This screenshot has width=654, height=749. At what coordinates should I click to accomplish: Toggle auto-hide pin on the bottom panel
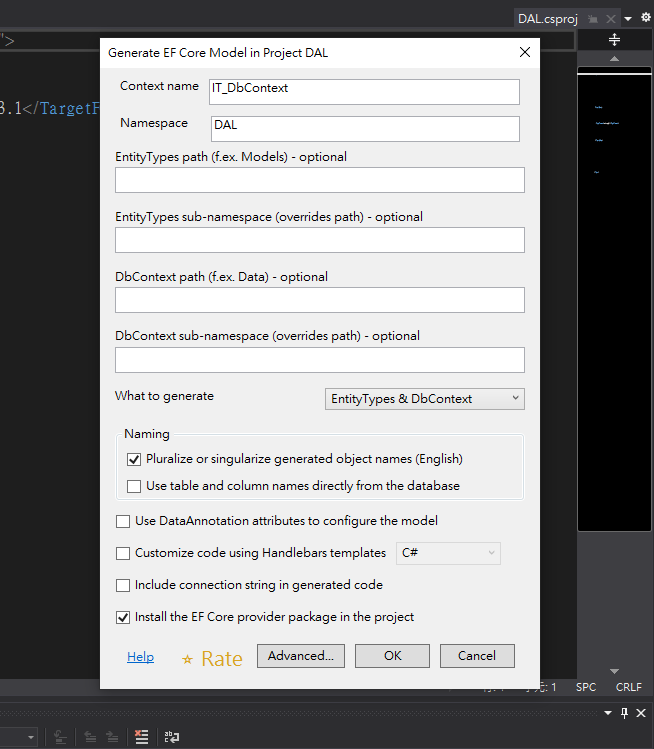pos(624,713)
